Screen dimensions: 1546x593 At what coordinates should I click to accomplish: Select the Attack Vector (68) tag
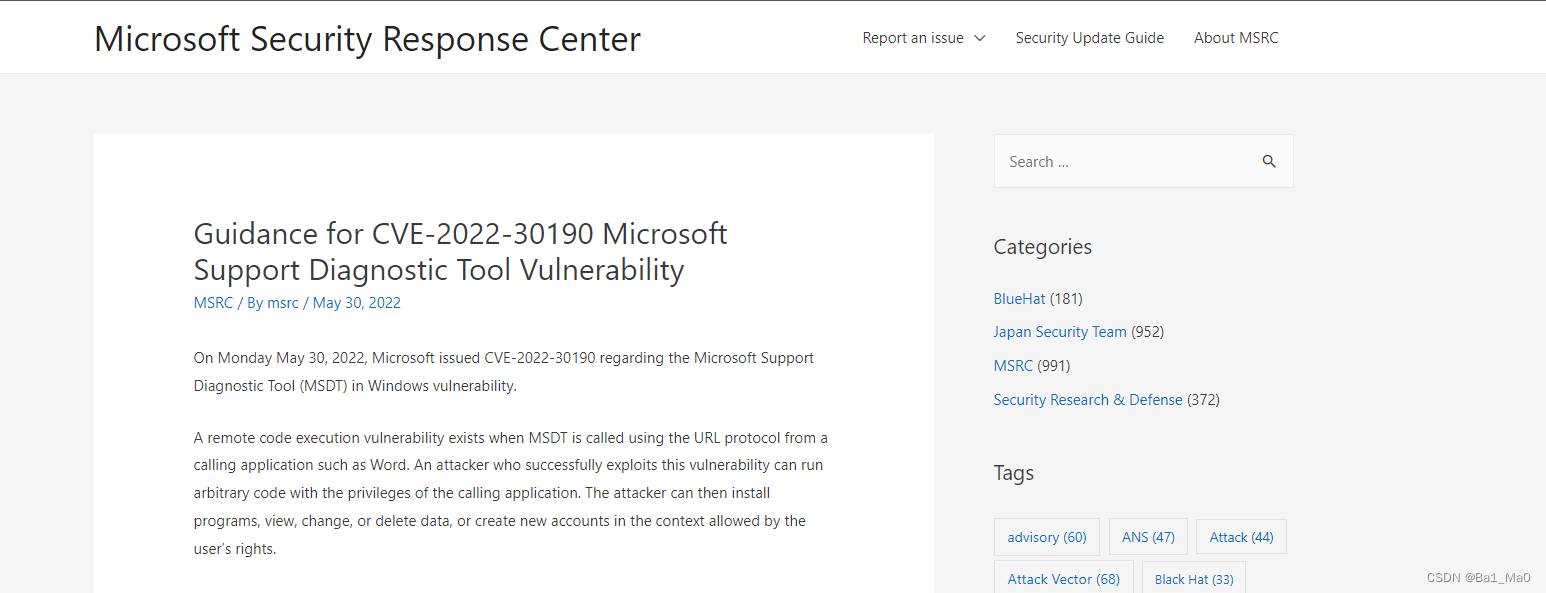1063,578
